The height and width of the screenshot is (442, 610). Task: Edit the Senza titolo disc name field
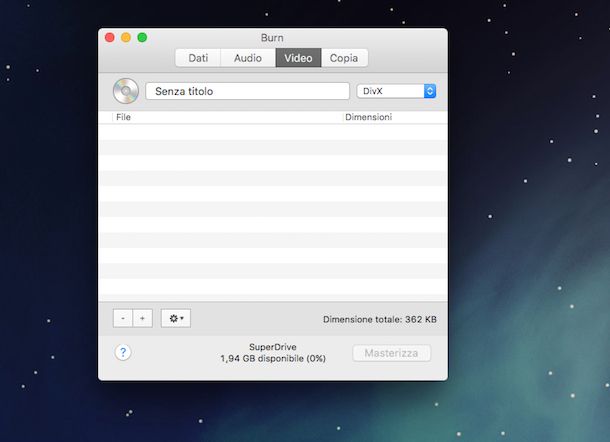[247, 91]
